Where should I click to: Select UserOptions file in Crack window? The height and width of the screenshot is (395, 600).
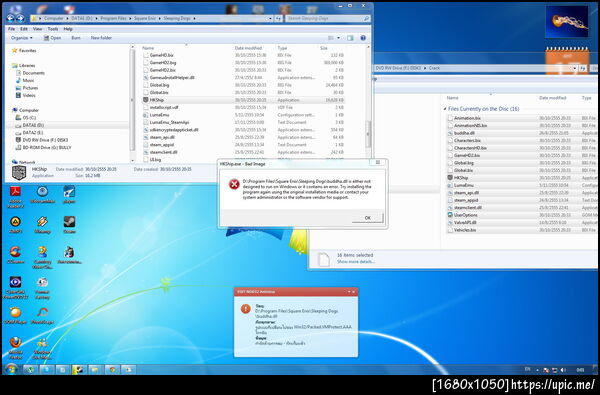[x=522, y=215]
